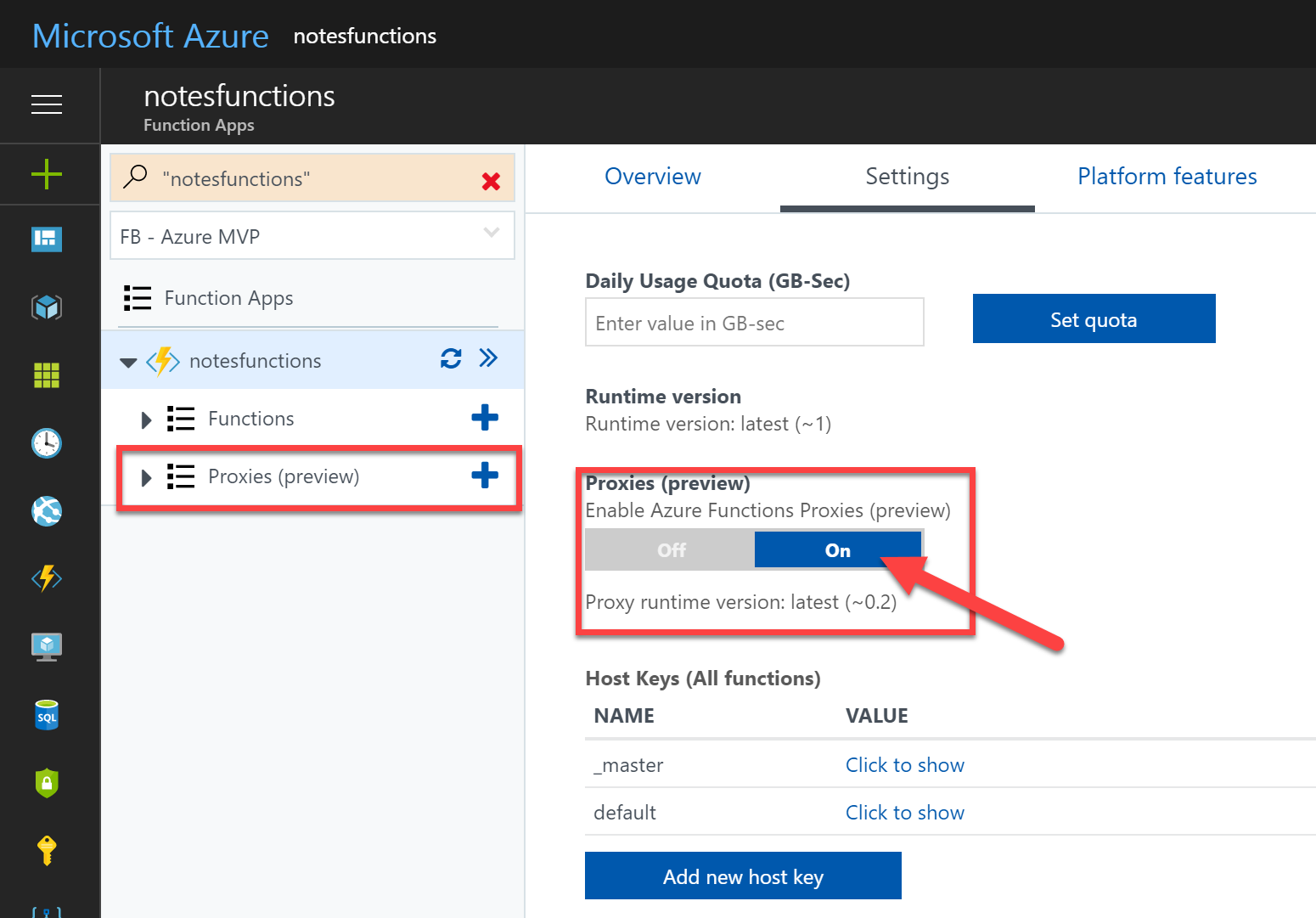Turn proxies On
The image size is (1316, 918).
tap(838, 550)
